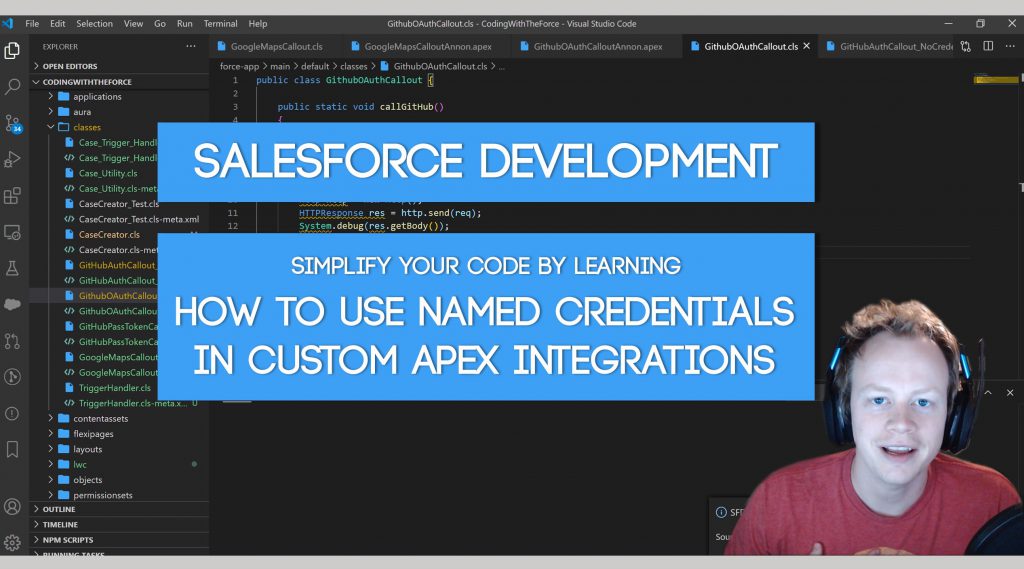Expand the OPEN EDITORS section

click(69, 66)
